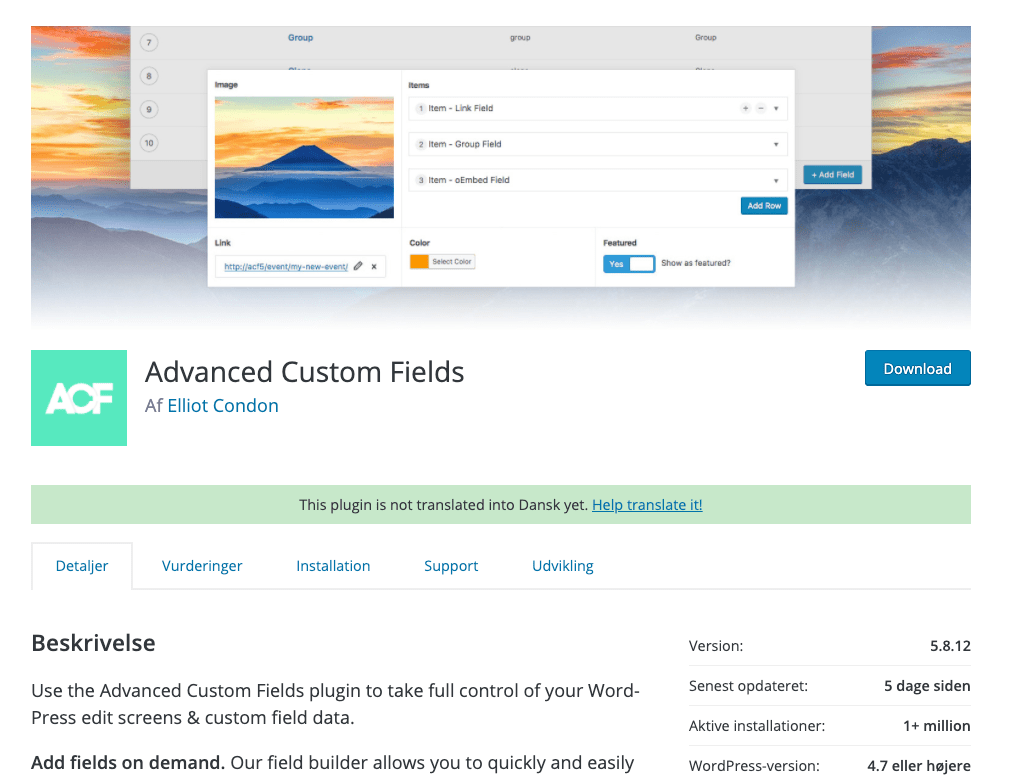The image size is (1030, 779).
Task: Click the Download button
Action: (917, 368)
